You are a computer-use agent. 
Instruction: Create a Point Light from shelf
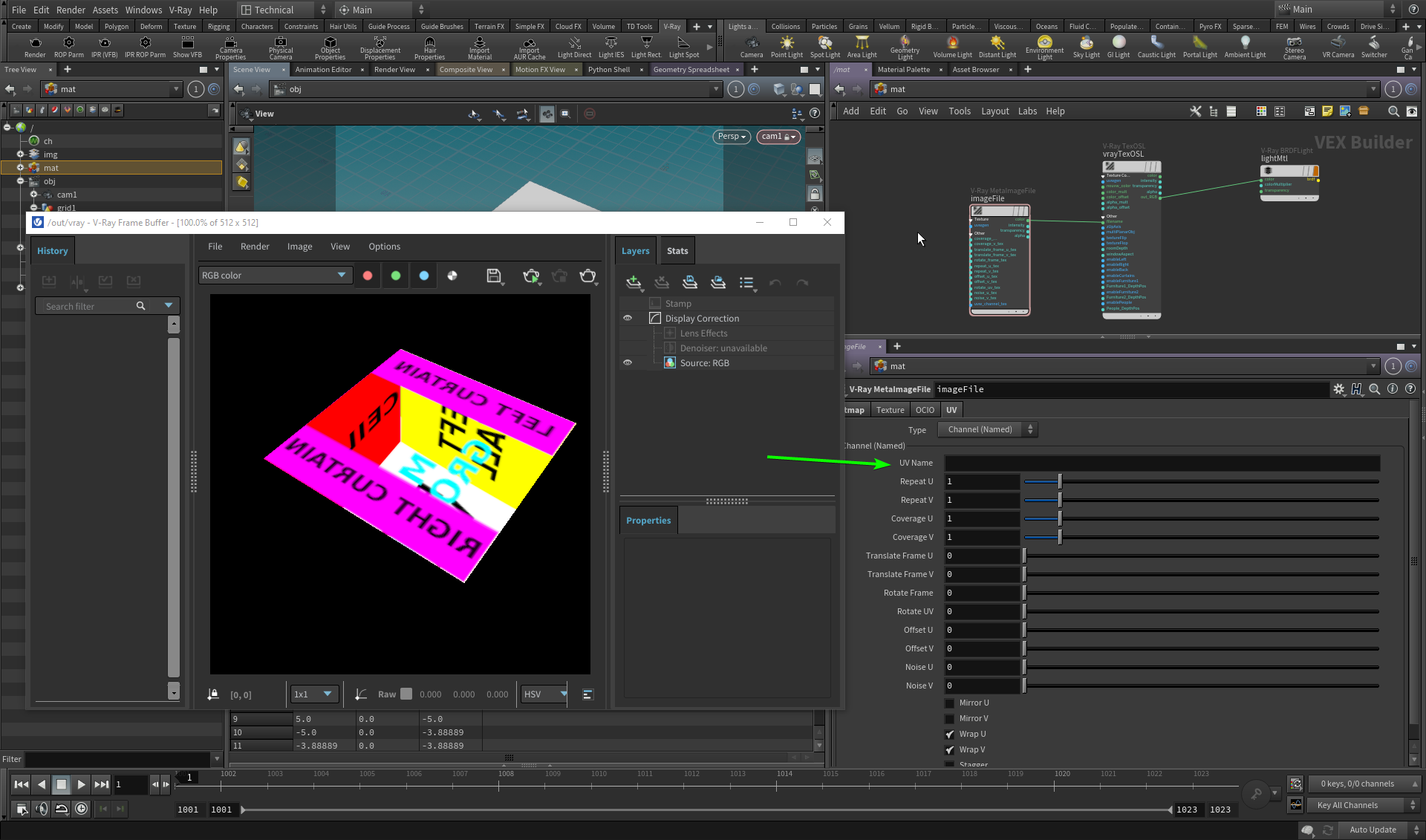[787, 47]
